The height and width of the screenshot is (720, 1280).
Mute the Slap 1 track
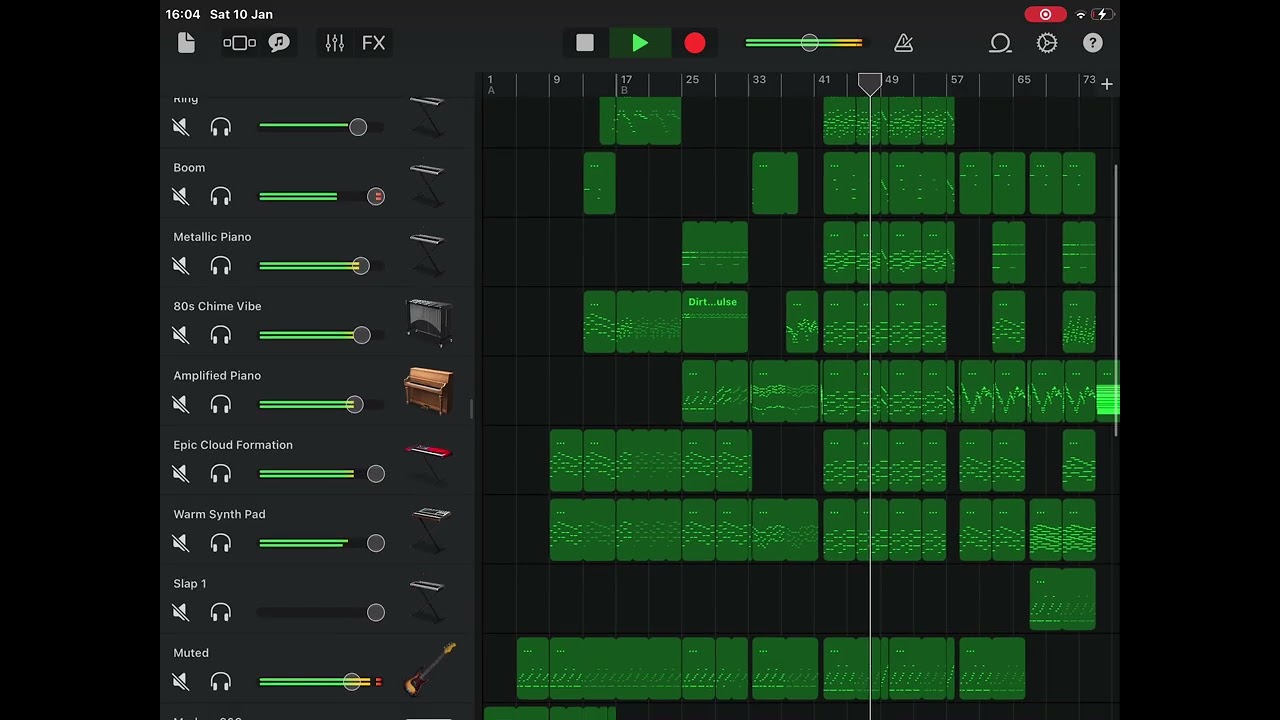pos(180,612)
